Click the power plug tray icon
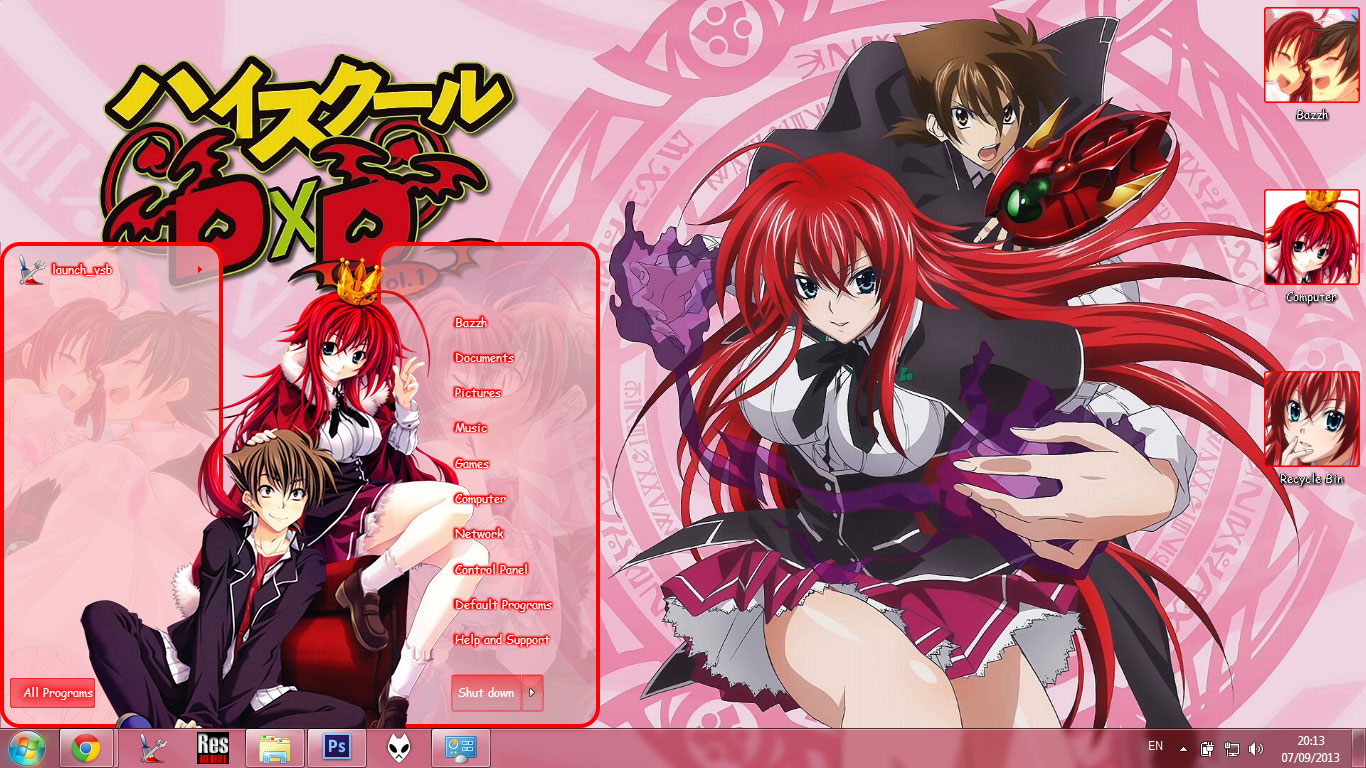 pos(1207,748)
